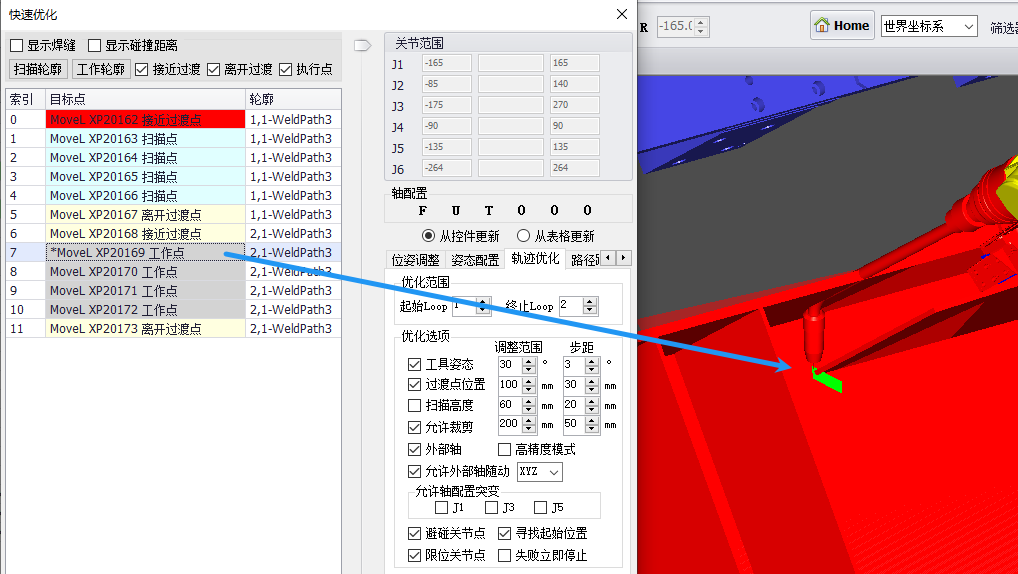
Task: Increase the 起始Loop value with up arrow
Action: pyautogui.click(x=484, y=301)
